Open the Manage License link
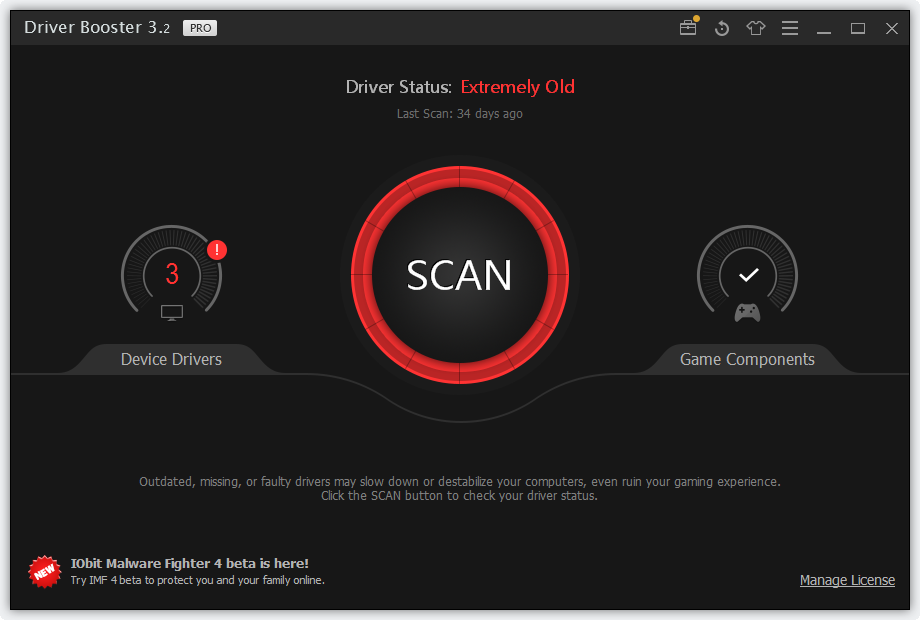Screen dimensions: 920x620 [x=847, y=580]
